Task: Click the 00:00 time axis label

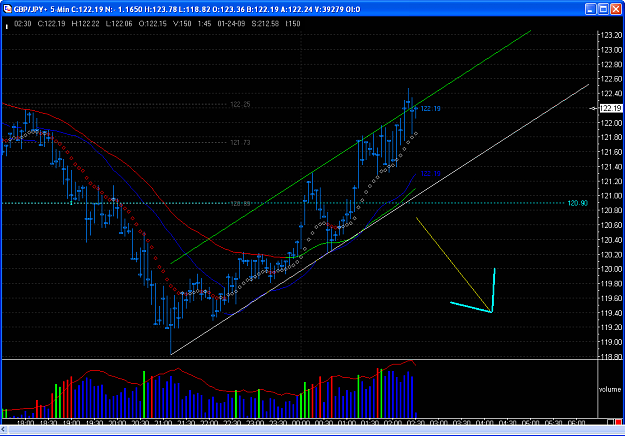Action: 301,422
